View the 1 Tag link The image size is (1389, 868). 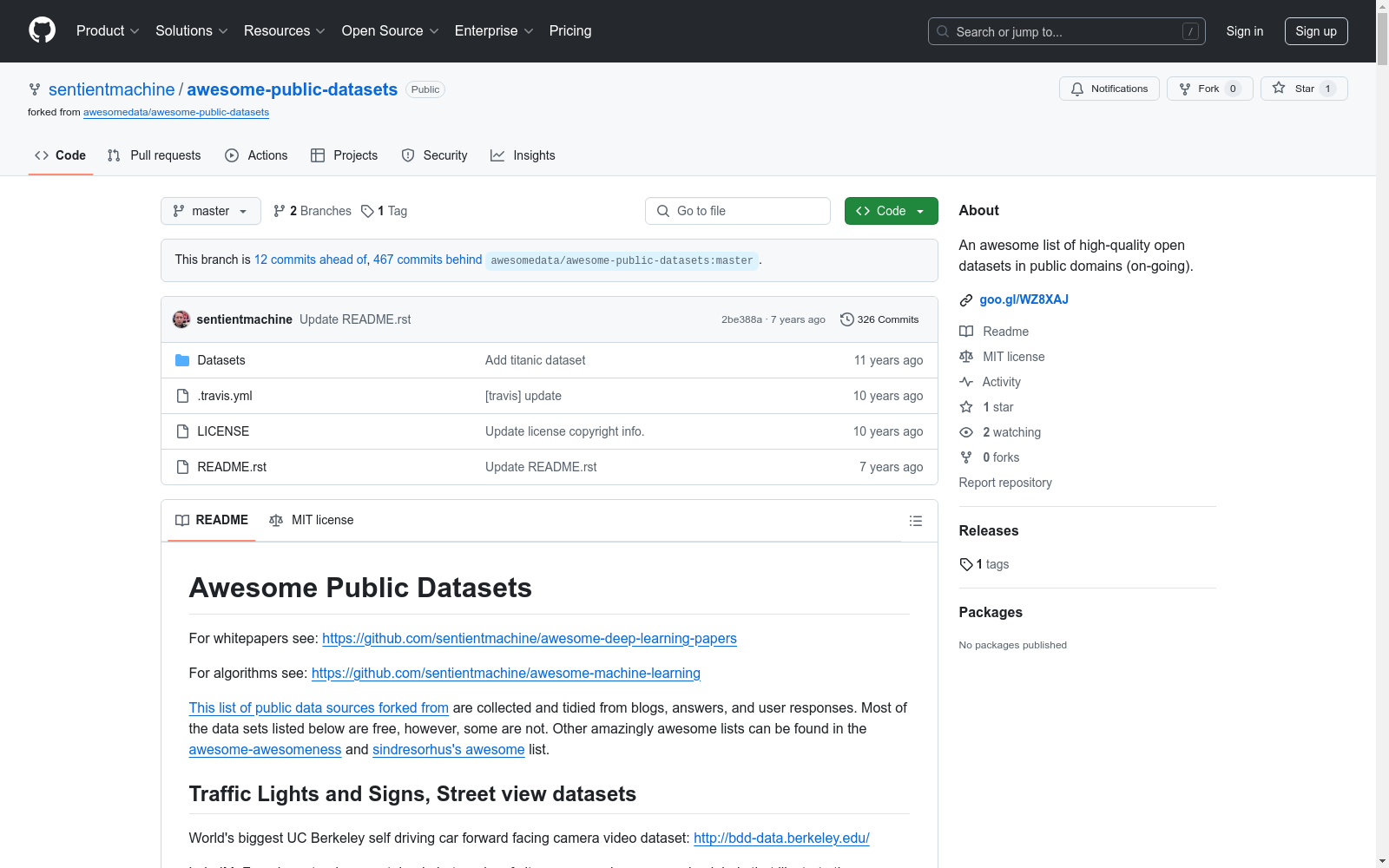(385, 211)
